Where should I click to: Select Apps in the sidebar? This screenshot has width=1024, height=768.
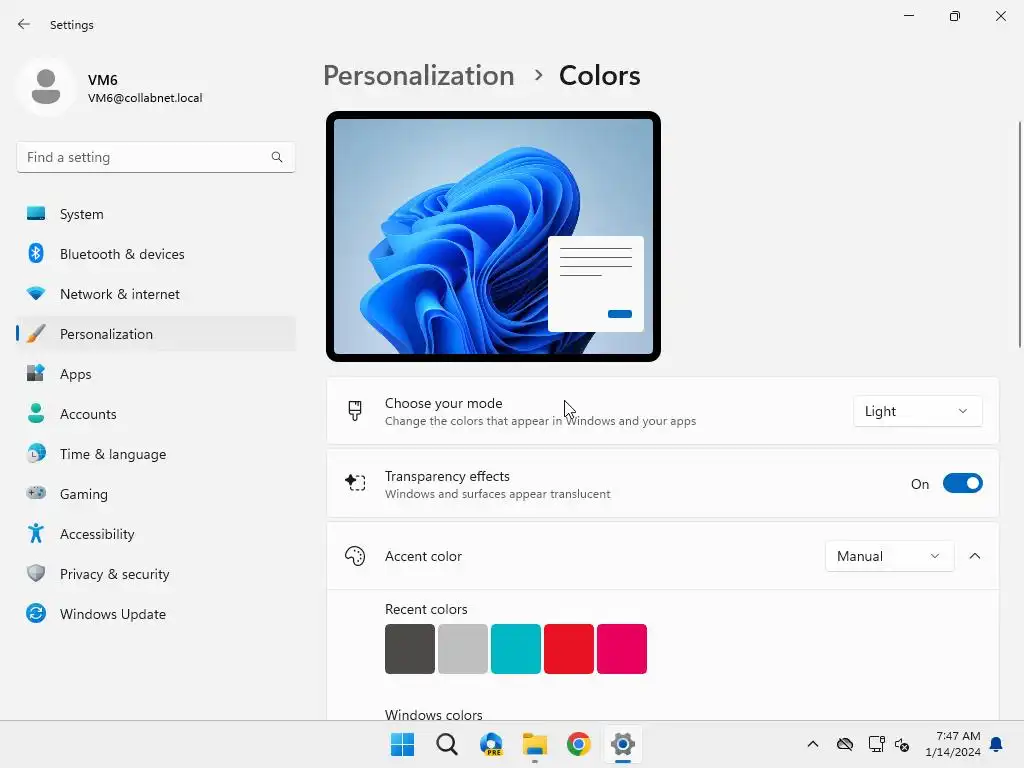(x=156, y=374)
